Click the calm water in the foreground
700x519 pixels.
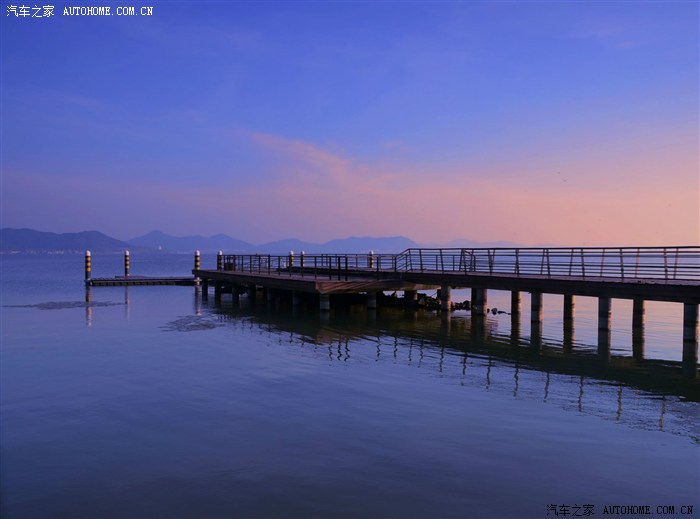[x=300, y=450]
